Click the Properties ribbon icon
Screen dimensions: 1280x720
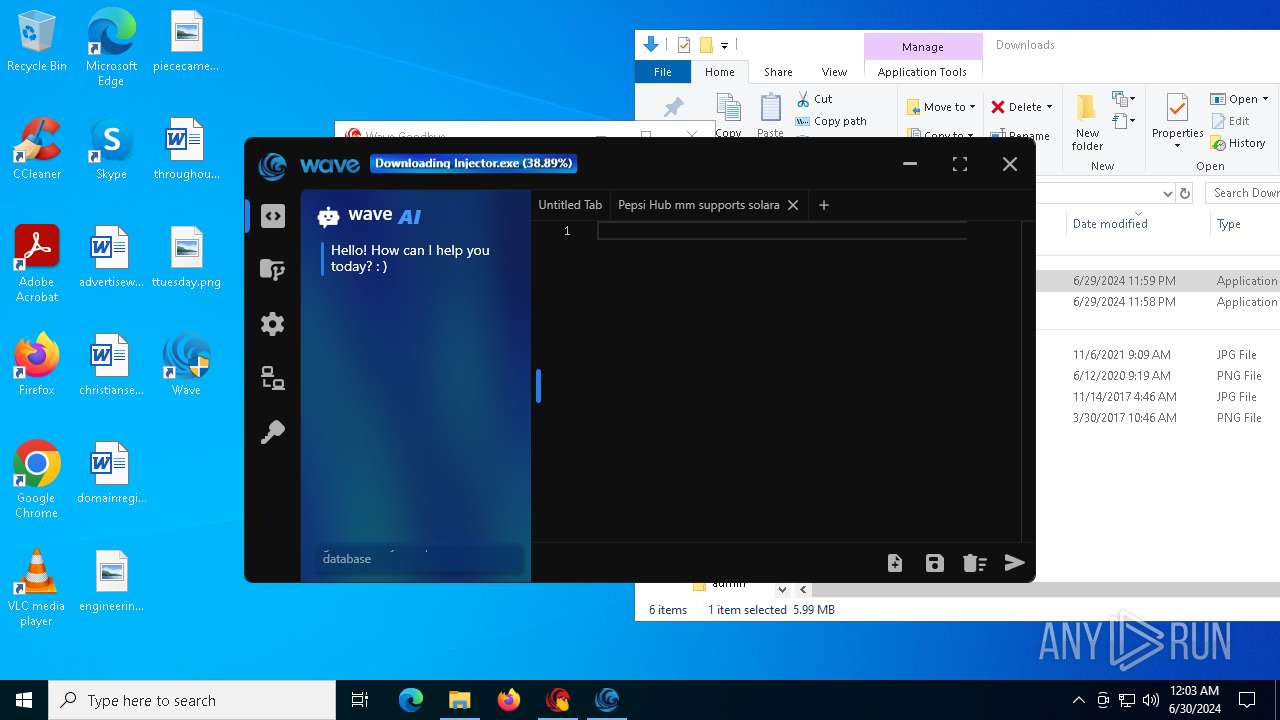point(1177,108)
